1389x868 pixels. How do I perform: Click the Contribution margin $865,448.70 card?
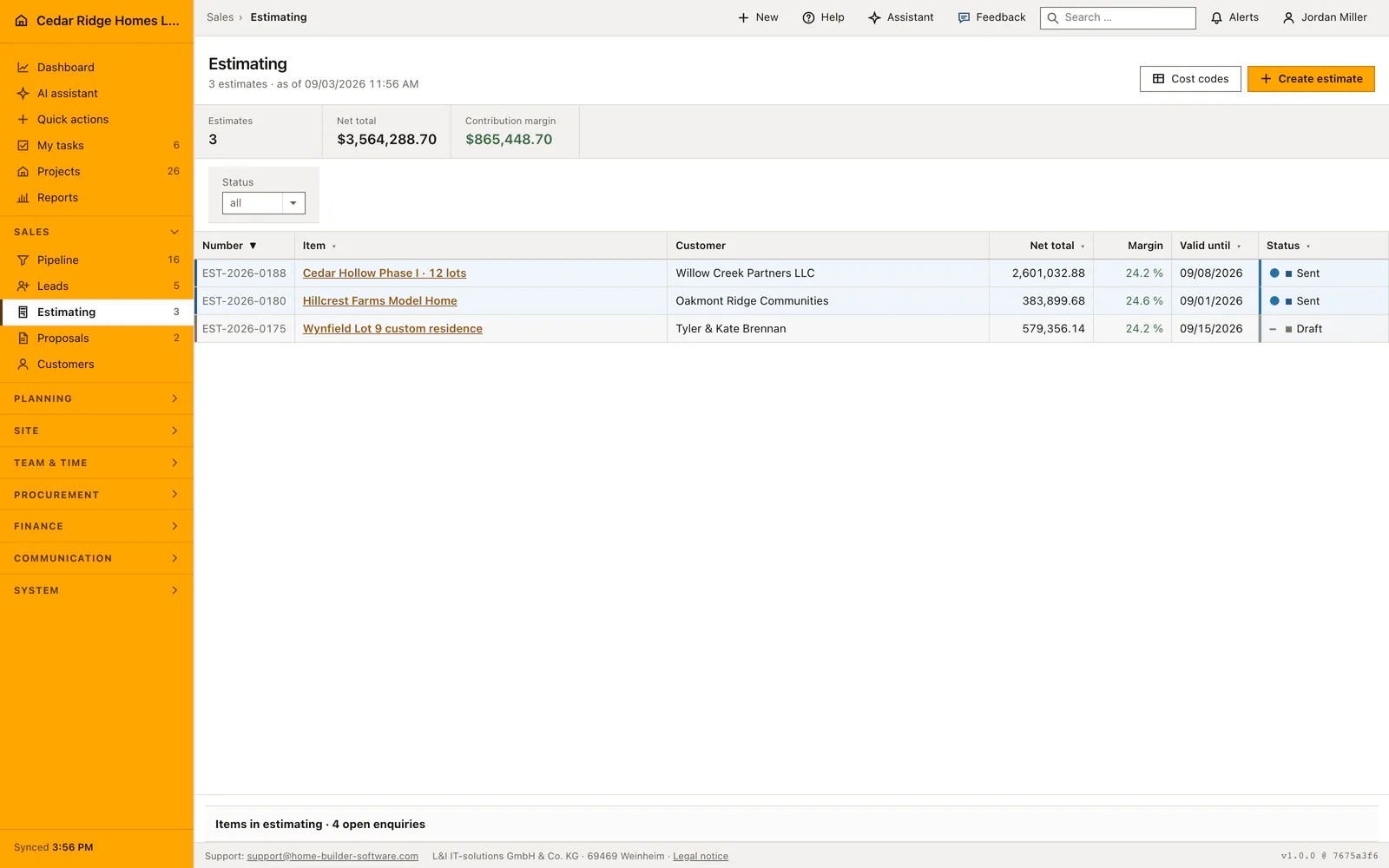tap(515, 131)
